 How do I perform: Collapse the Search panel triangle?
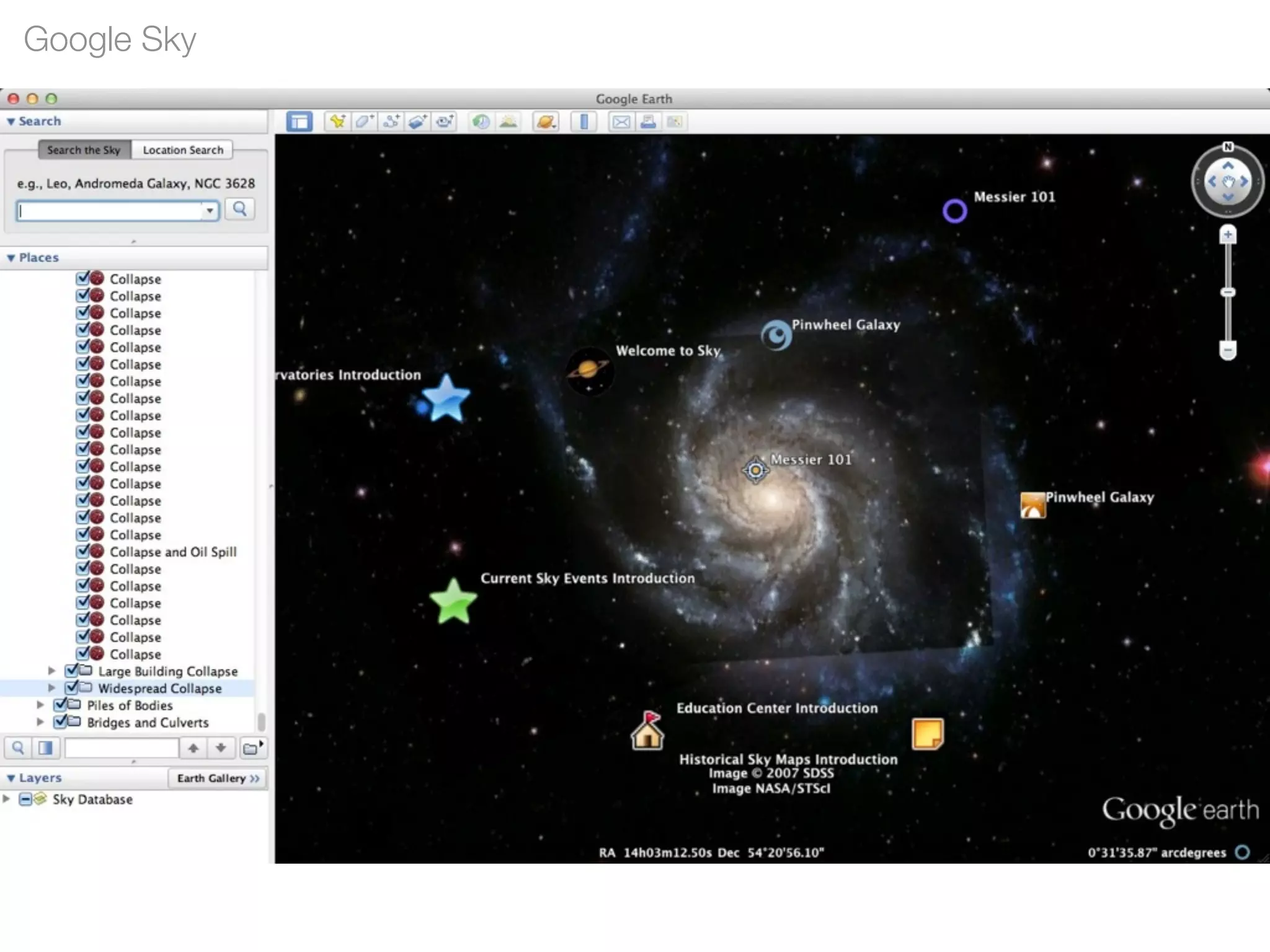(11, 121)
